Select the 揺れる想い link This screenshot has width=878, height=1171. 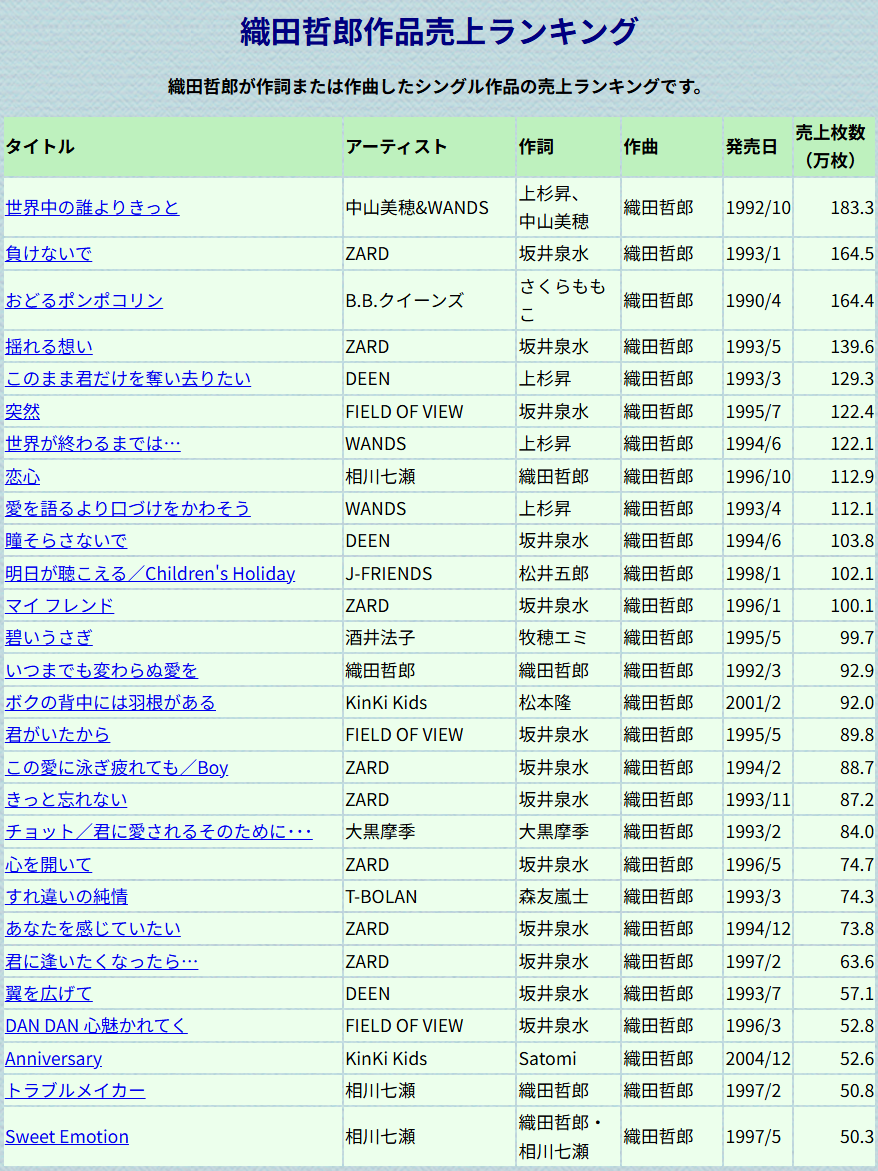[49, 347]
